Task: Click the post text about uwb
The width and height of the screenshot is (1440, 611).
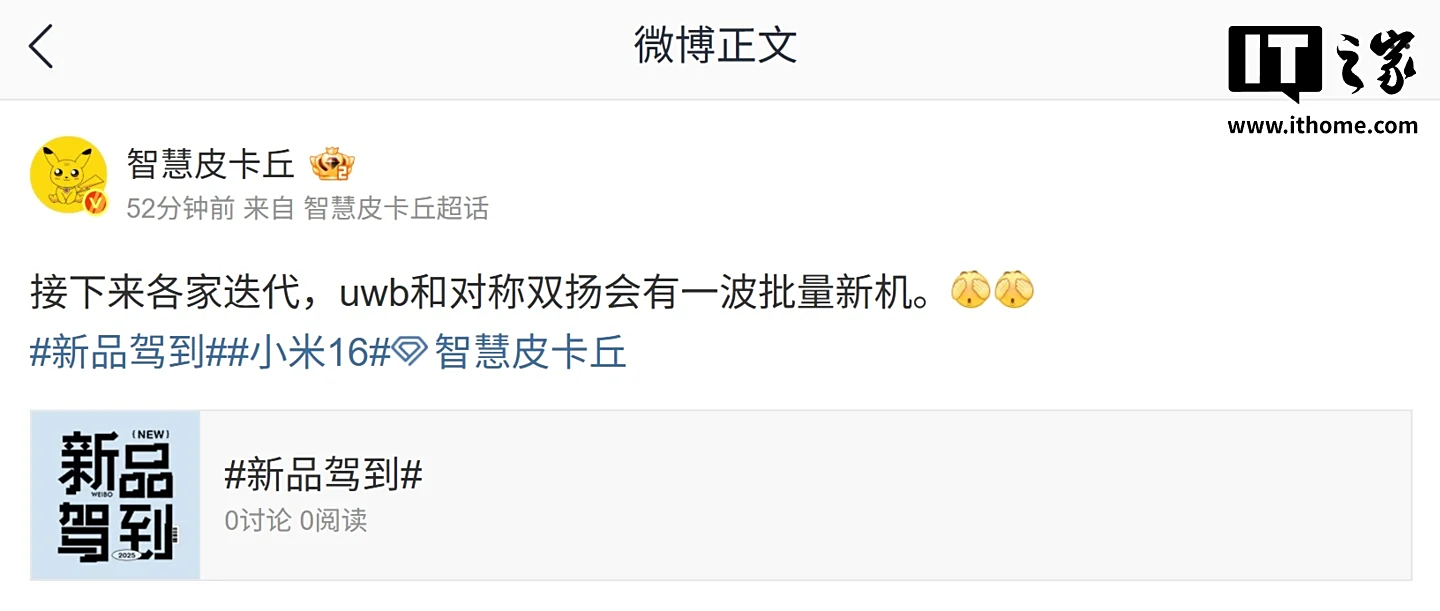Action: coord(481,292)
